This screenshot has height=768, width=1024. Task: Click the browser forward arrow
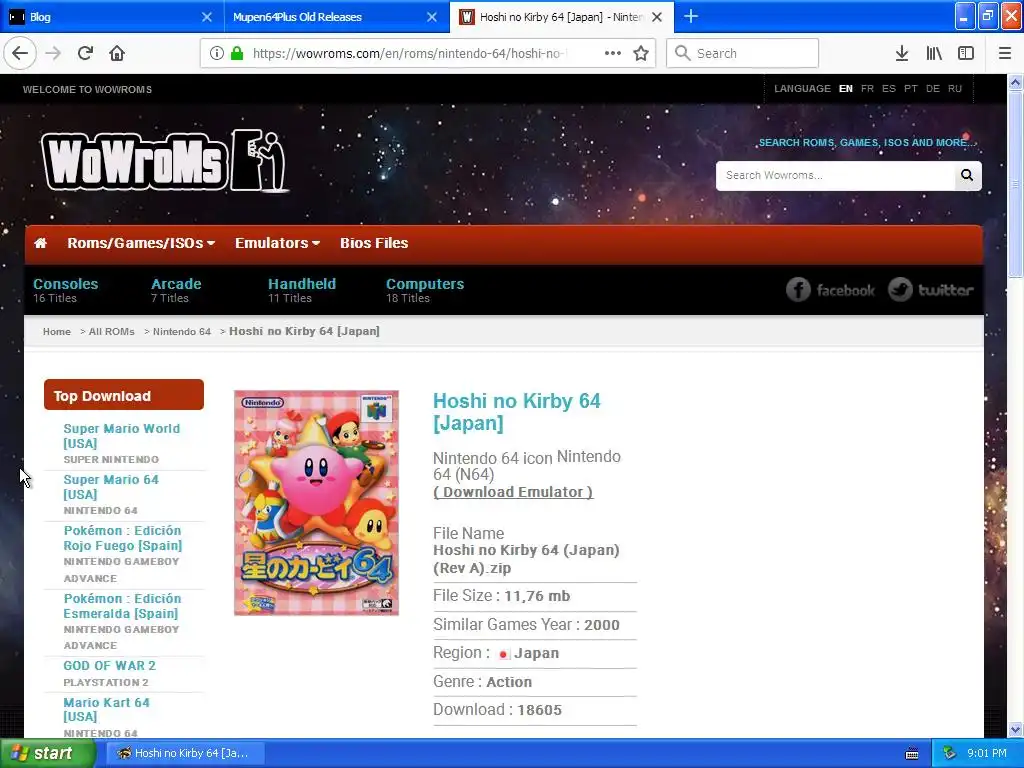pyautogui.click(x=53, y=54)
